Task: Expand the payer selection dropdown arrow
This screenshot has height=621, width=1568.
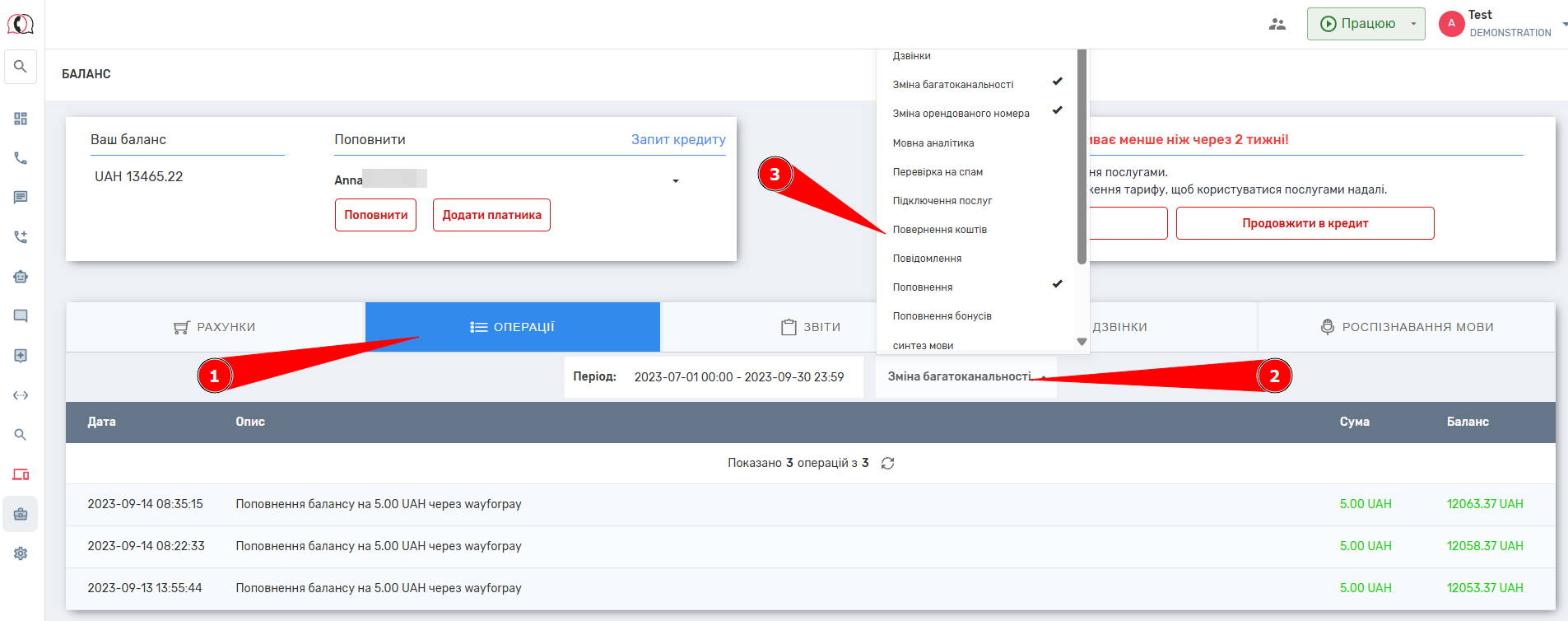Action: [675, 180]
